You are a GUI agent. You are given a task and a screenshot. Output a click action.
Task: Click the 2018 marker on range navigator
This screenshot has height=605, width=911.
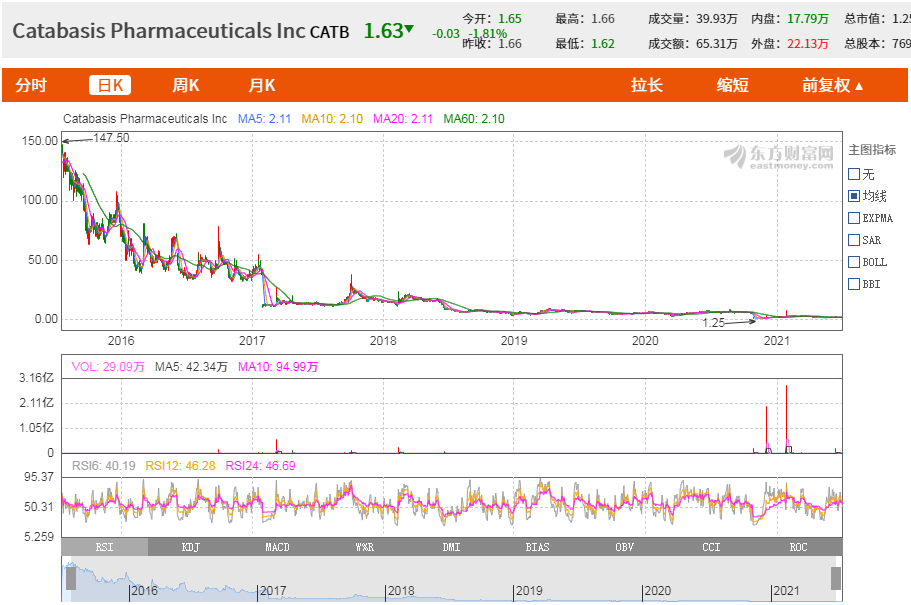coord(401,590)
